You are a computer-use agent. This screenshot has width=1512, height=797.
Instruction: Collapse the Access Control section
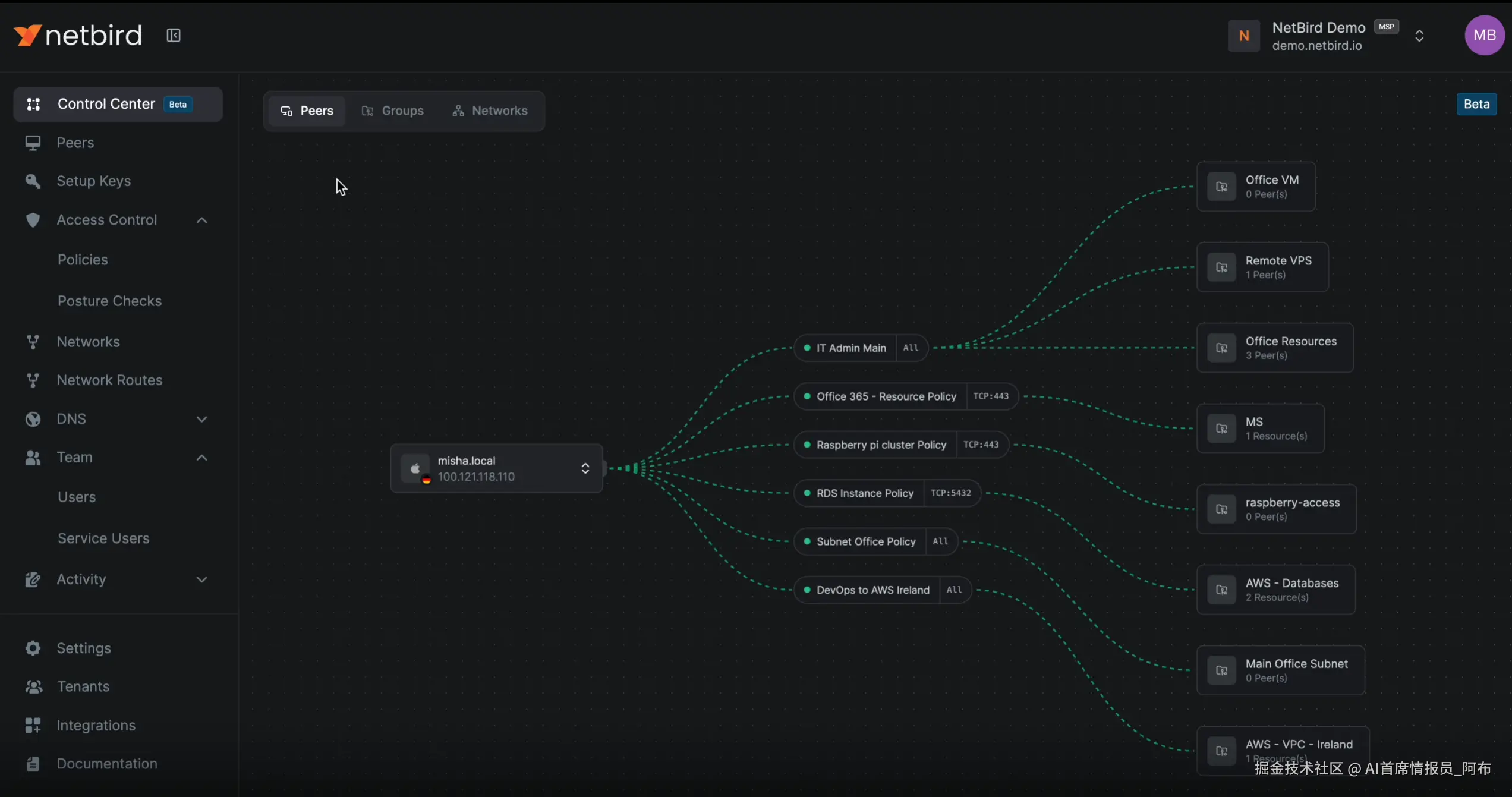[201, 220]
